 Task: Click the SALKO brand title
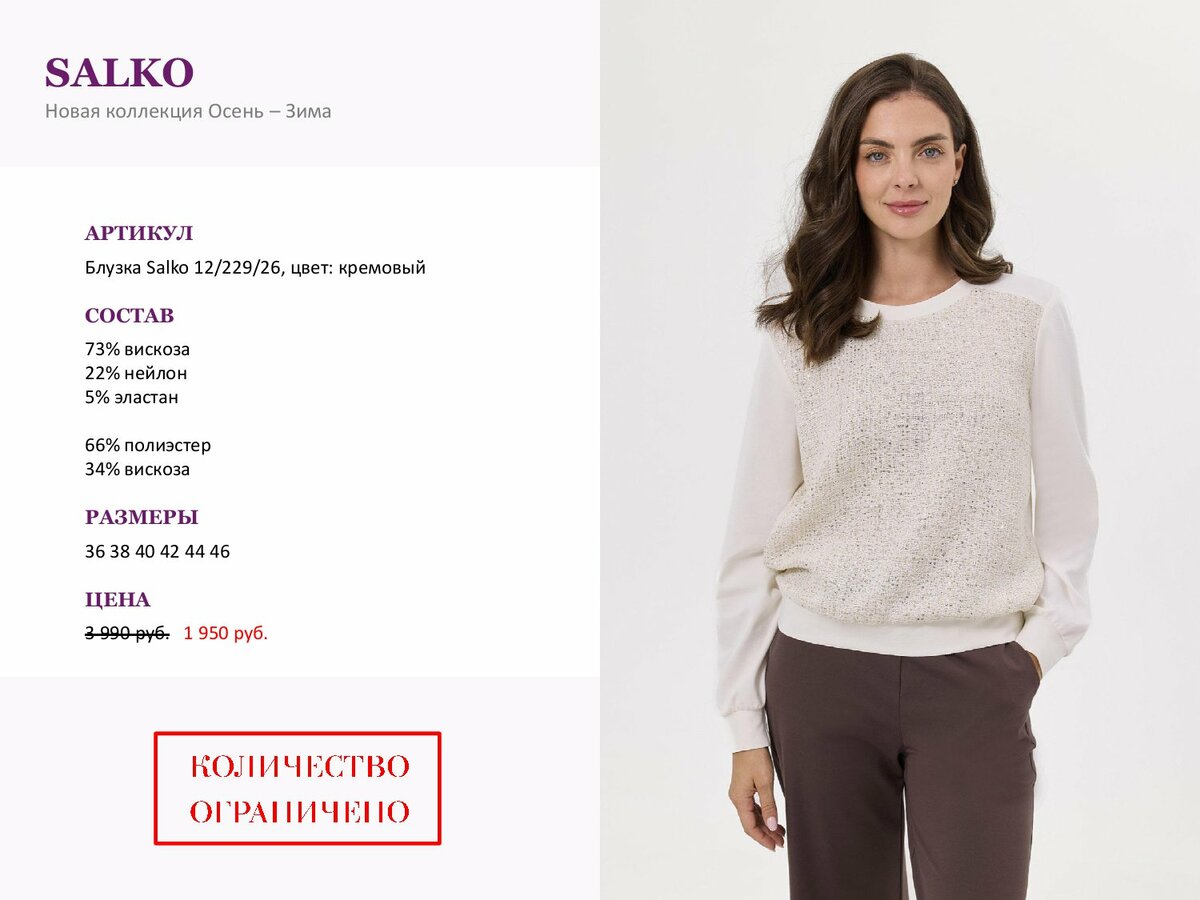click(x=119, y=73)
